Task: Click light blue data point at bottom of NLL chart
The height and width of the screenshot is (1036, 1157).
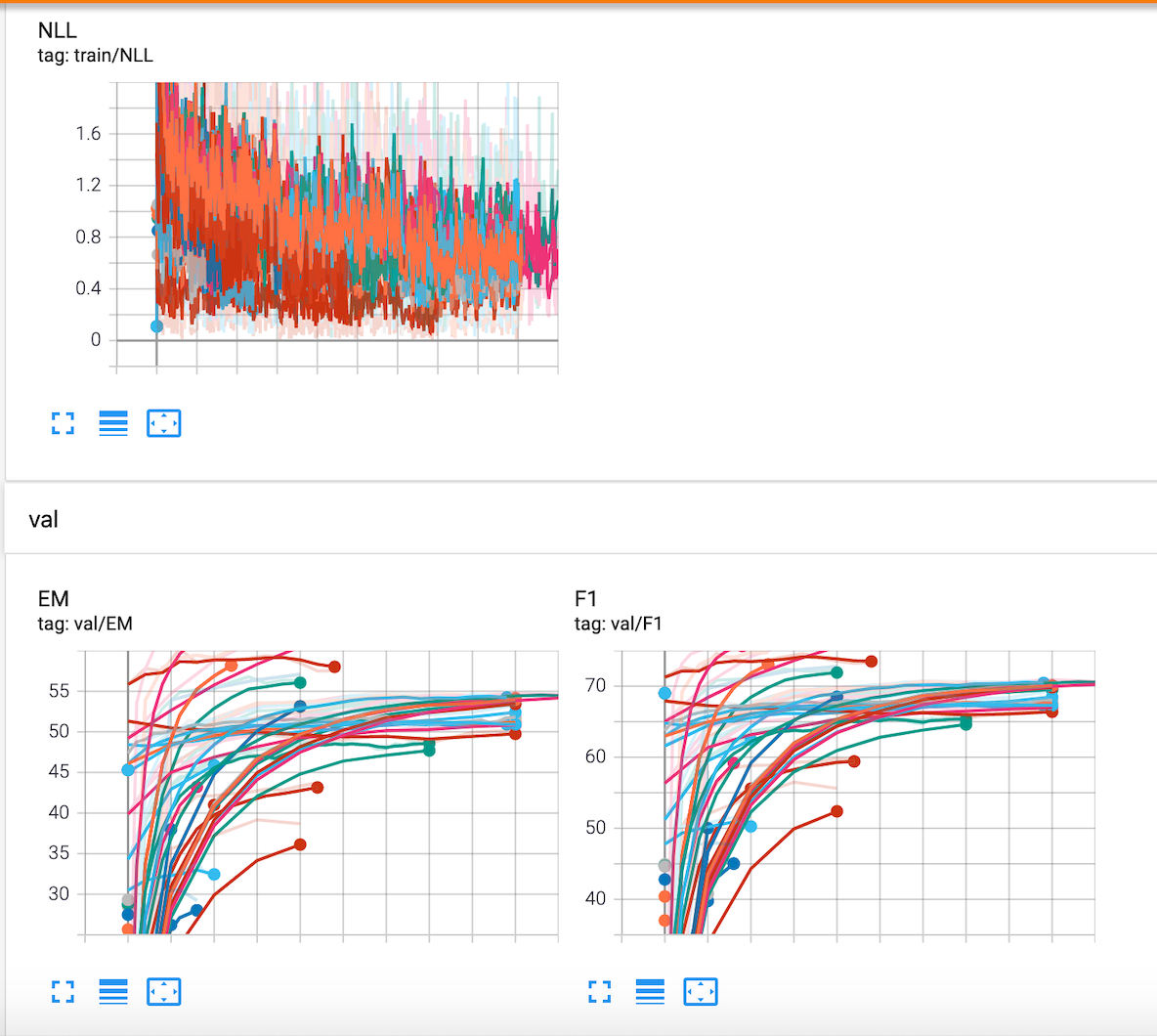Action: [x=156, y=326]
